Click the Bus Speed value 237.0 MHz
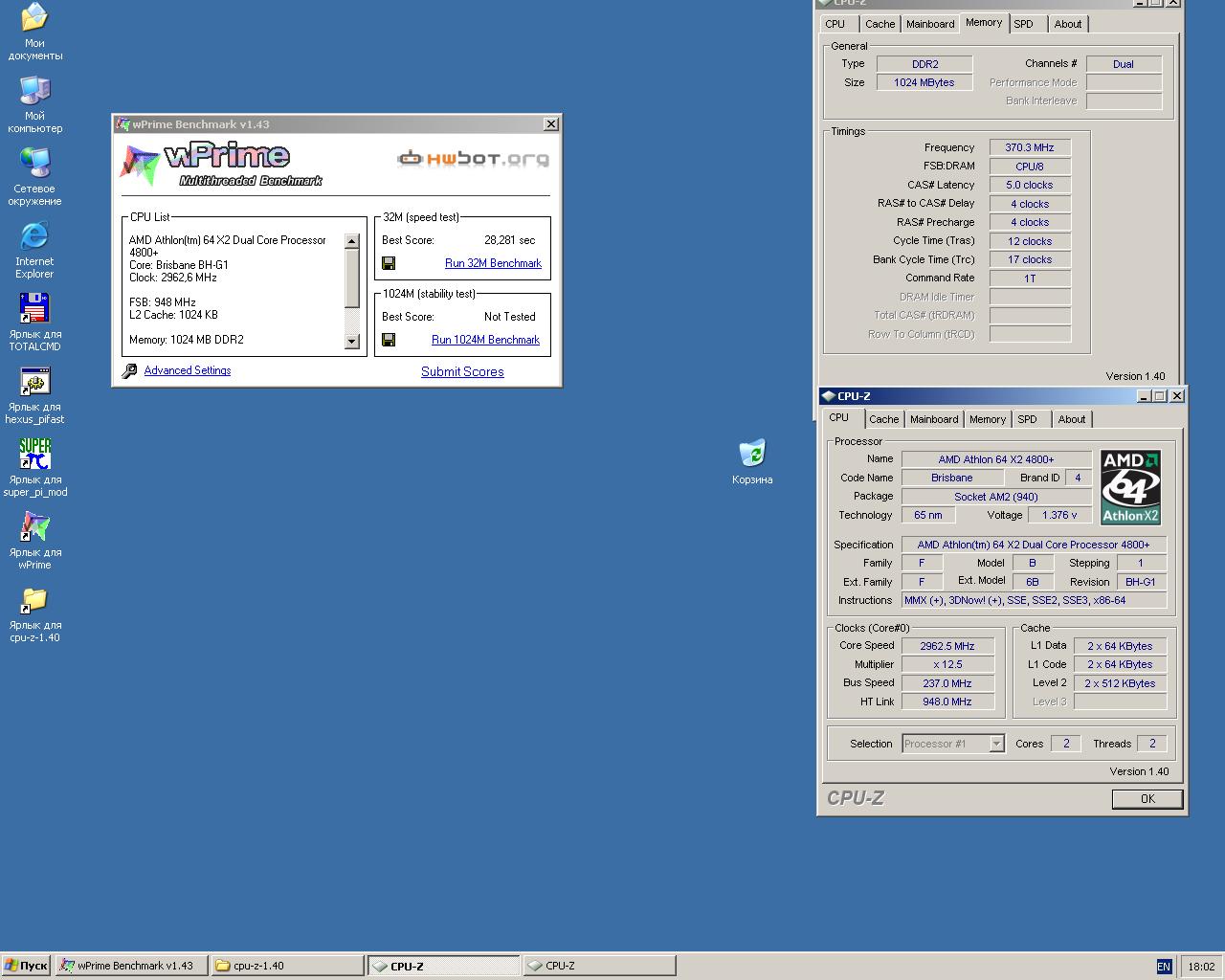The height and width of the screenshot is (980, 1225). click(x=947, y=683)
